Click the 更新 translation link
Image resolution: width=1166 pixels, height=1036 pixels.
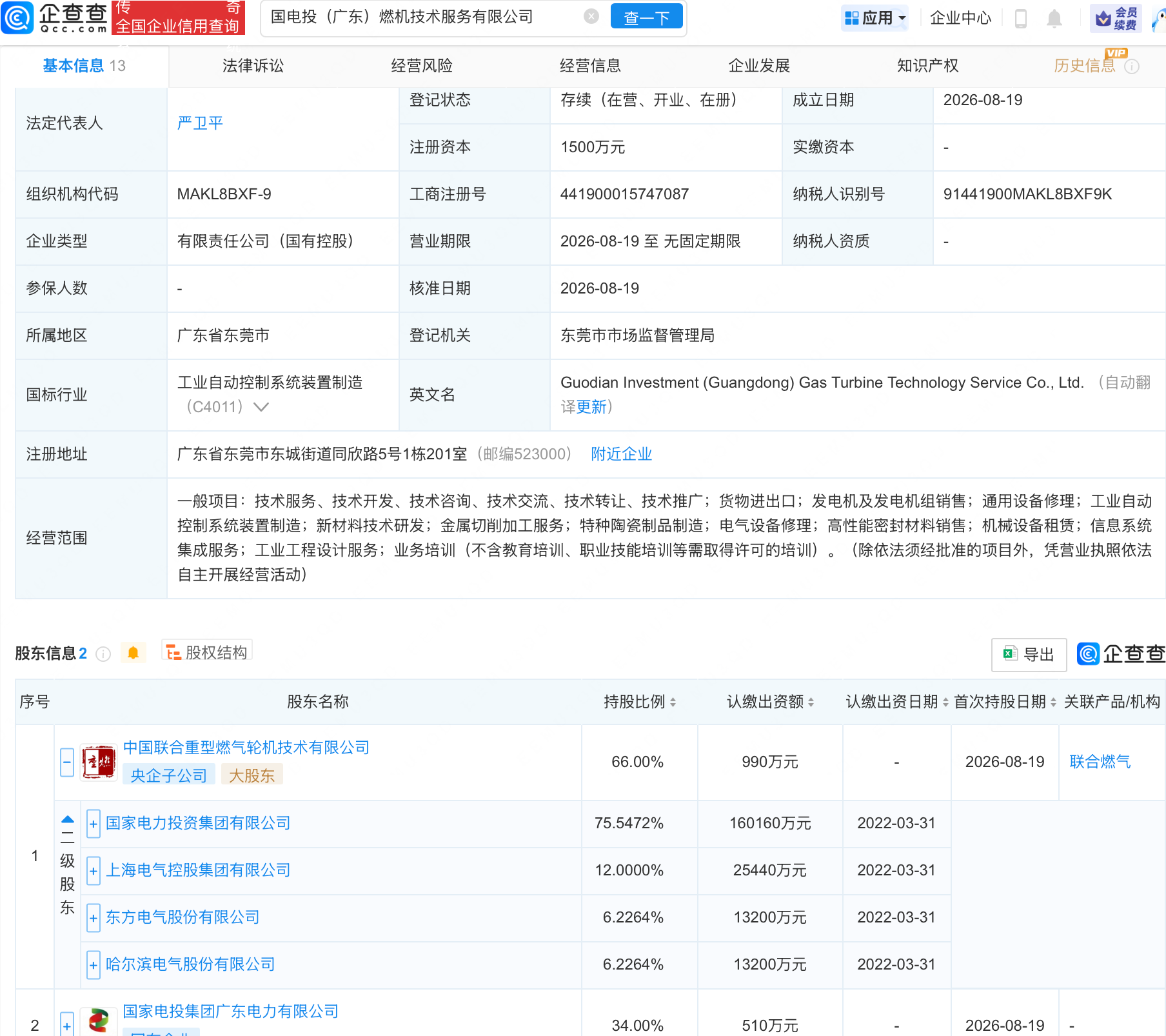click(591, 407)
